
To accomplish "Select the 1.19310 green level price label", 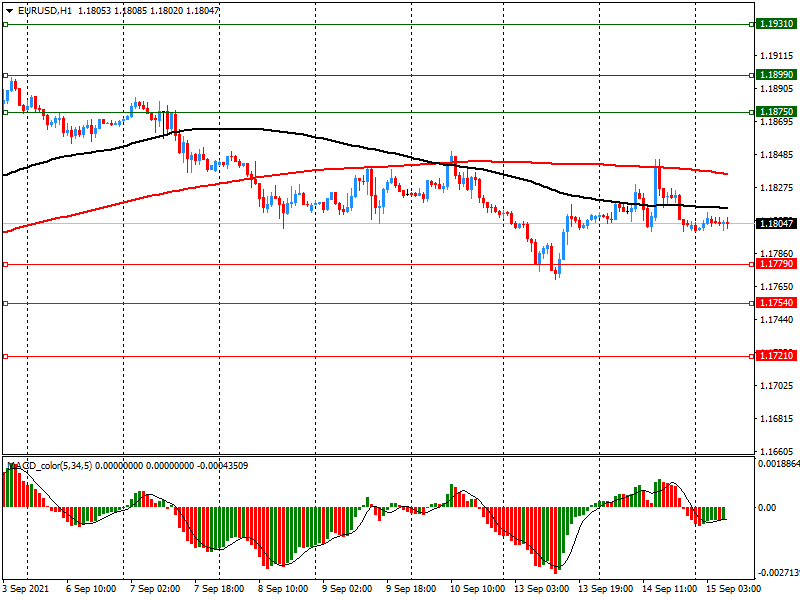I will click(776, 24).
